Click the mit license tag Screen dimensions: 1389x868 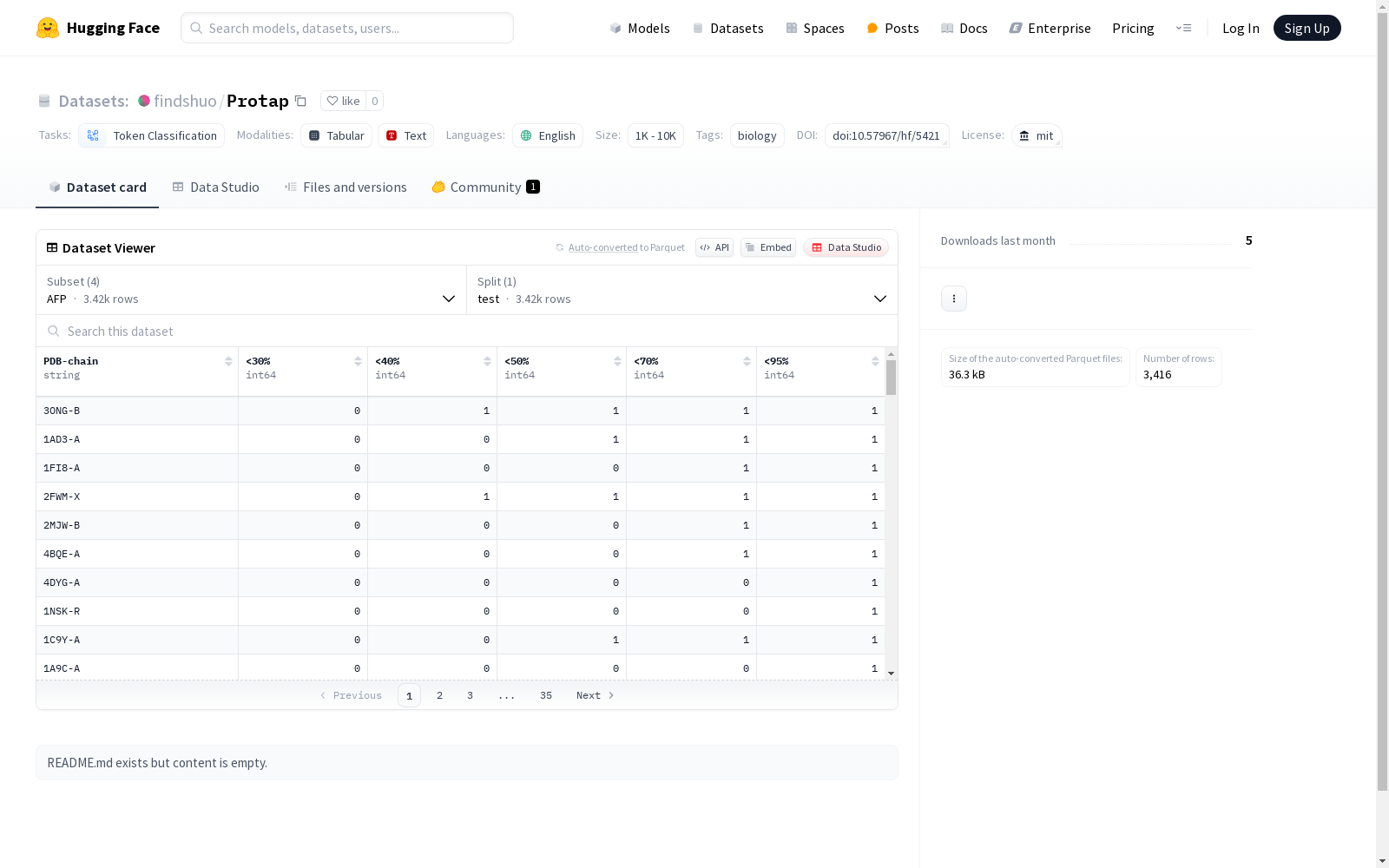pyautogui.click(x=1037, y=135)
